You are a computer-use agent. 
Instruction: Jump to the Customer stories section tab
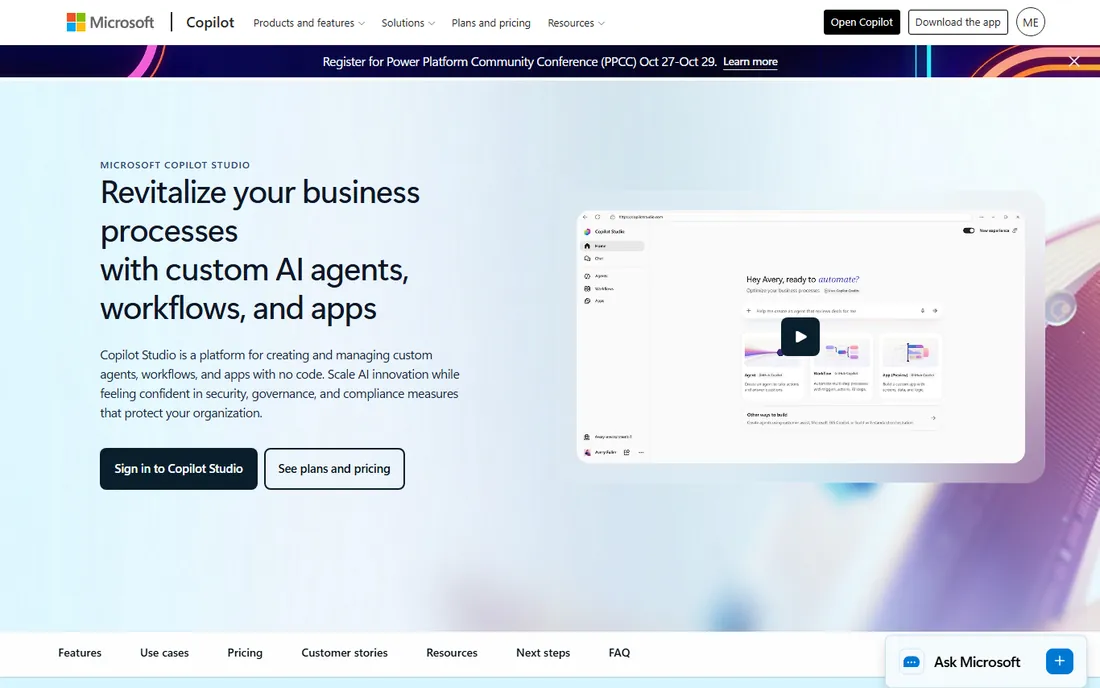(x=344, y=653)
